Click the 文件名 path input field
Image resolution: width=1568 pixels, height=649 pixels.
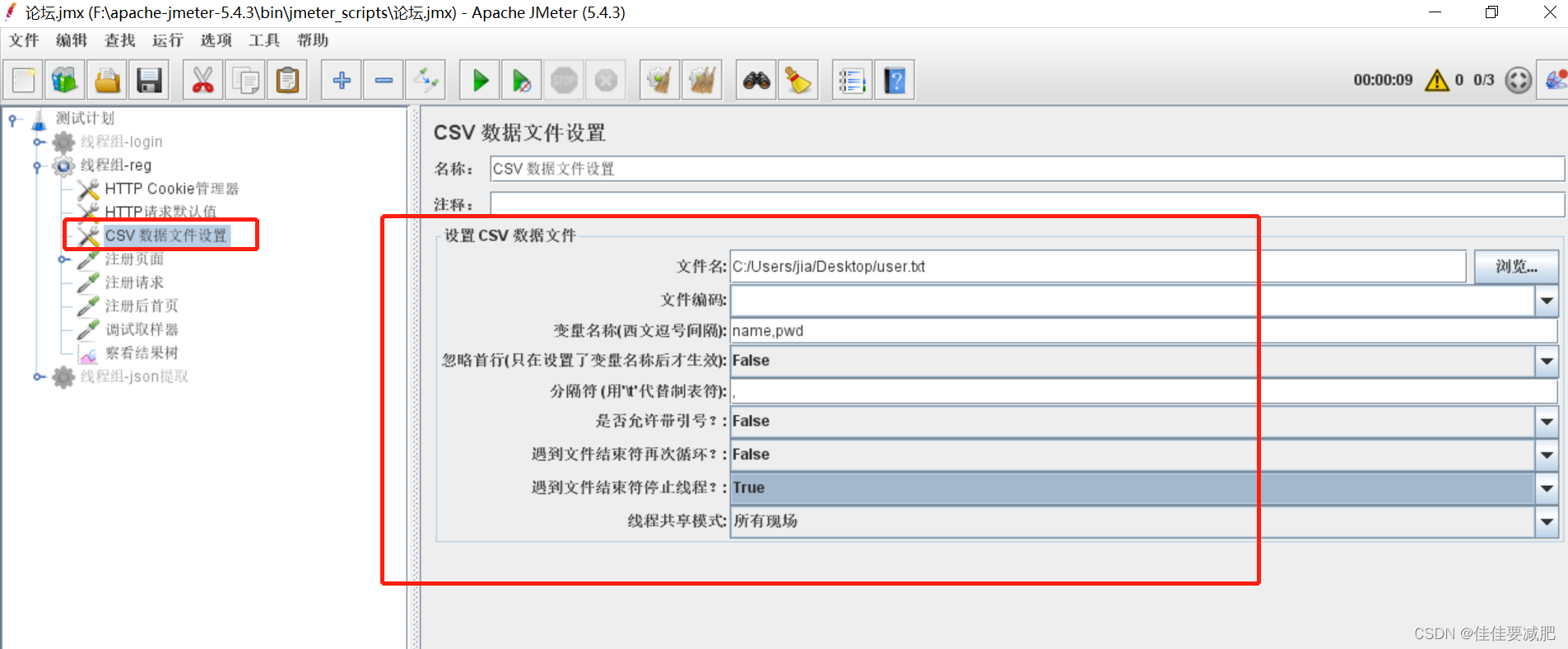tap(1098, 267)
